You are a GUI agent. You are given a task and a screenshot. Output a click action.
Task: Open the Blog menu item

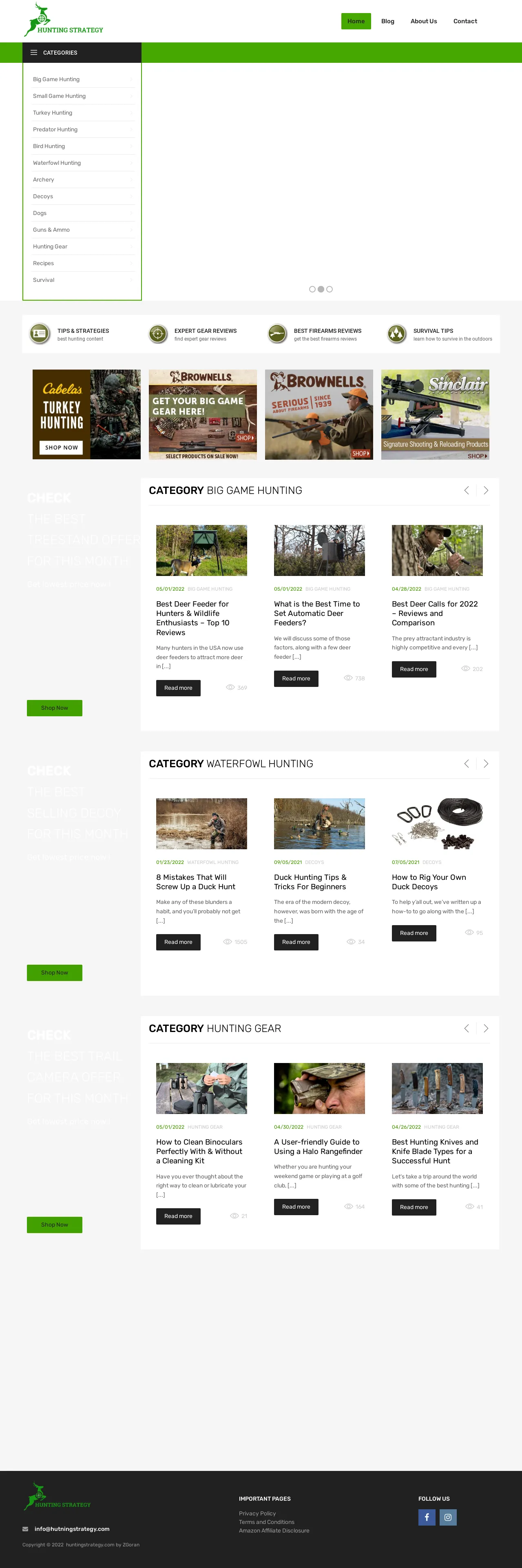[x=387, y=21]
